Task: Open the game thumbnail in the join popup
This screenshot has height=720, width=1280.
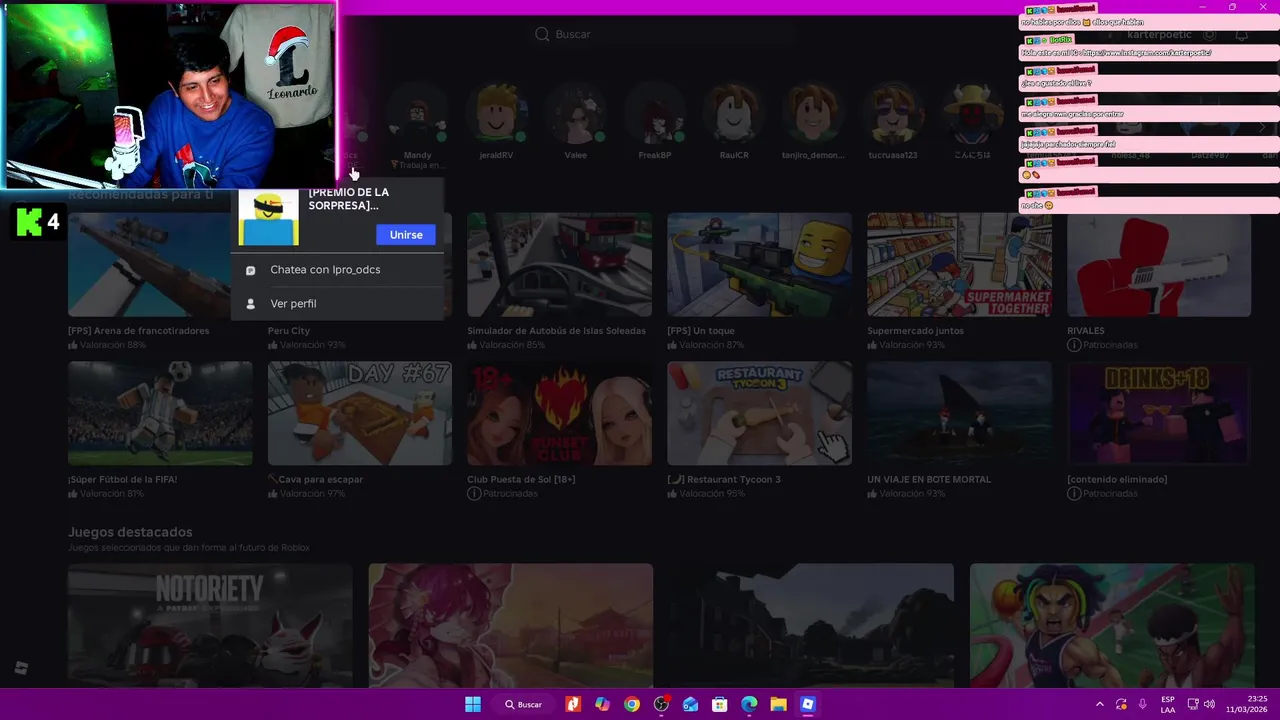Action: pos(268,218)
